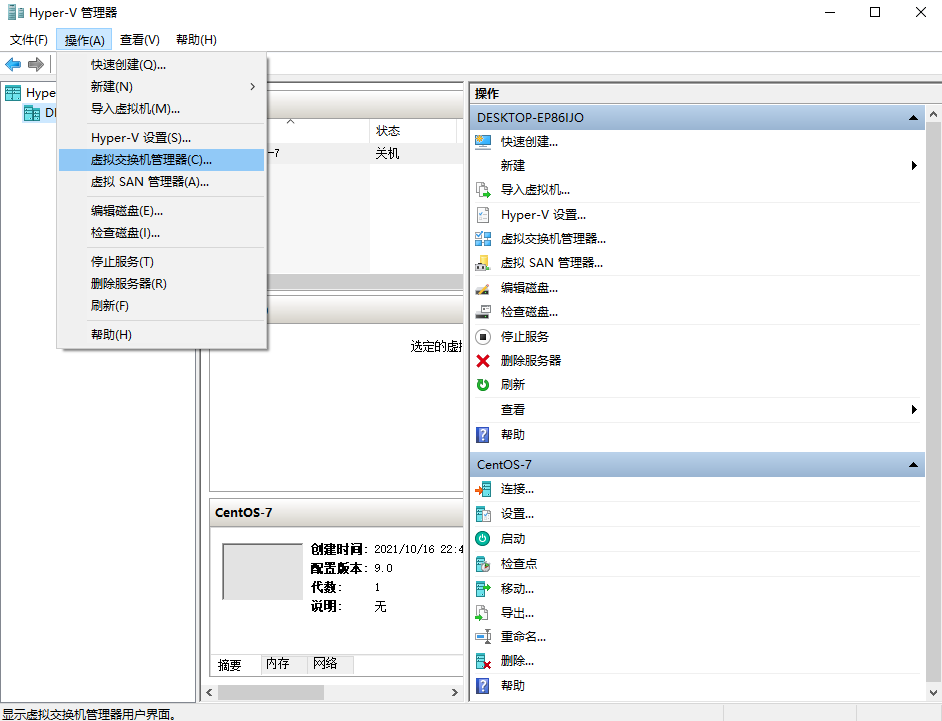The width and height of the screenshot is (942, 721).
Task: Click 重命名... text link for CentOS-7
Action: pos(523,636)
